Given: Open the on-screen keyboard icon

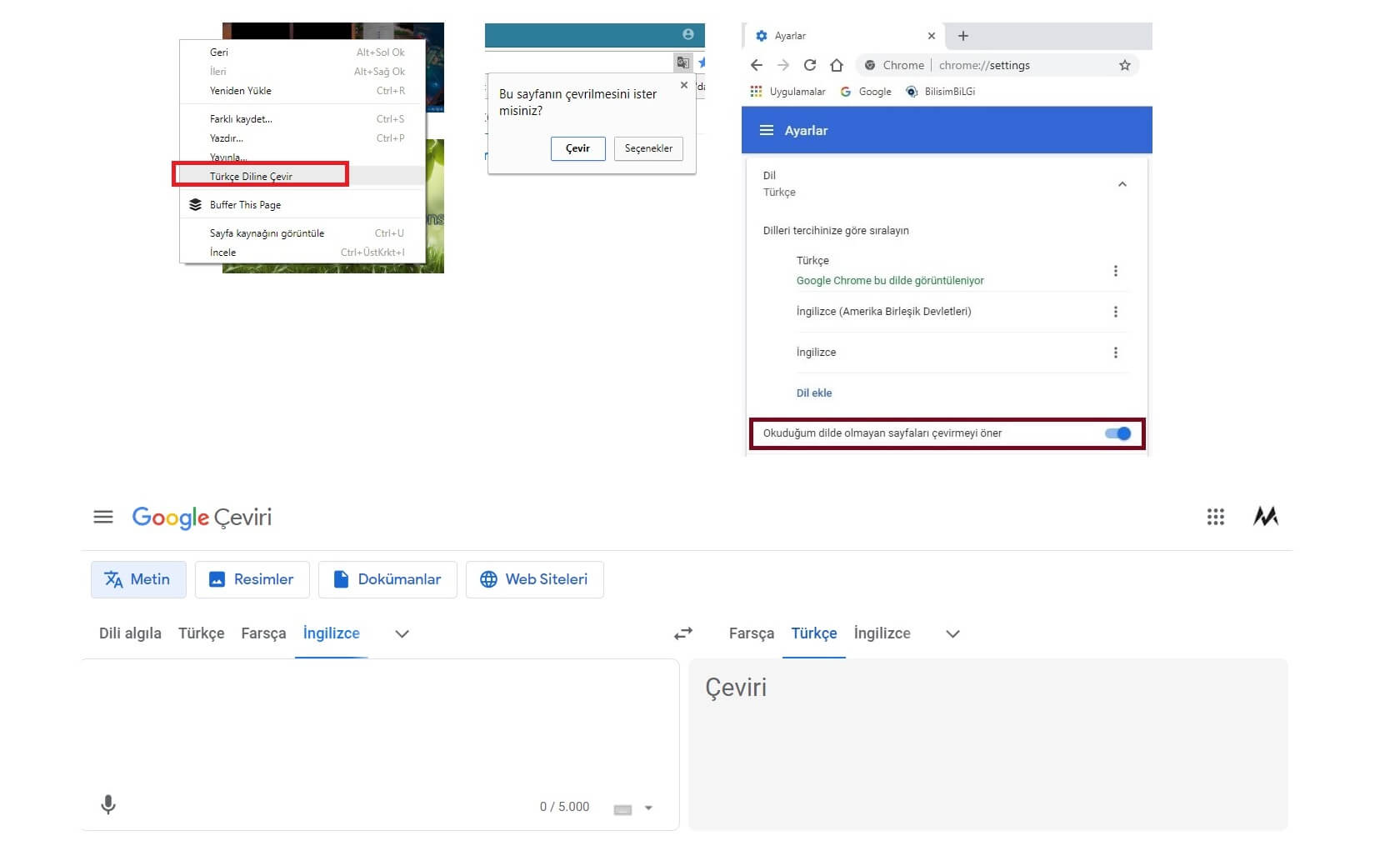Looking at the screenshot, I should [x=622, y=809].
